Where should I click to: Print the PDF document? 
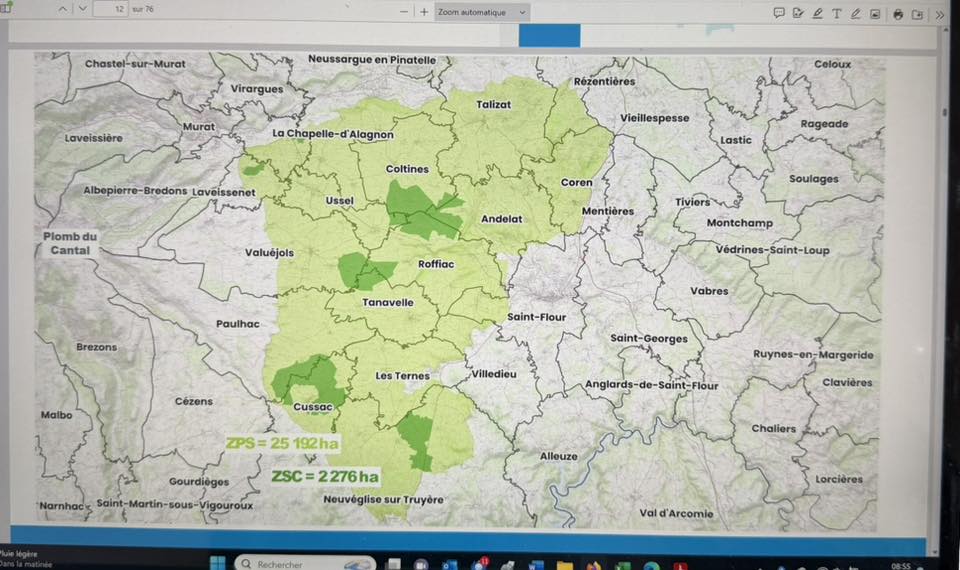pyautogui.click(x=898, y=13)
